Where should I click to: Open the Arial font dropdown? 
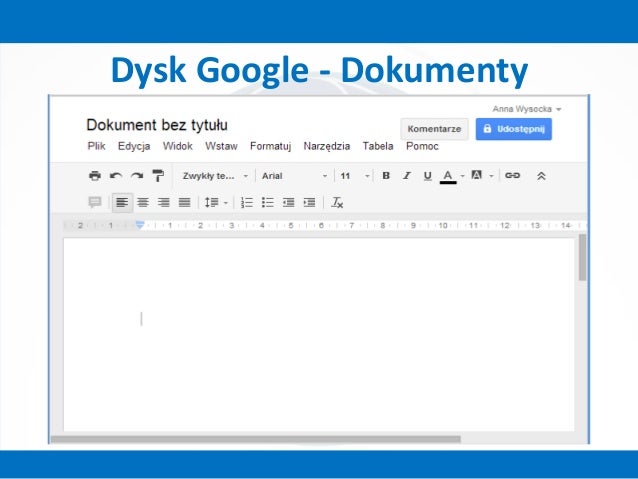pos(294,176)
